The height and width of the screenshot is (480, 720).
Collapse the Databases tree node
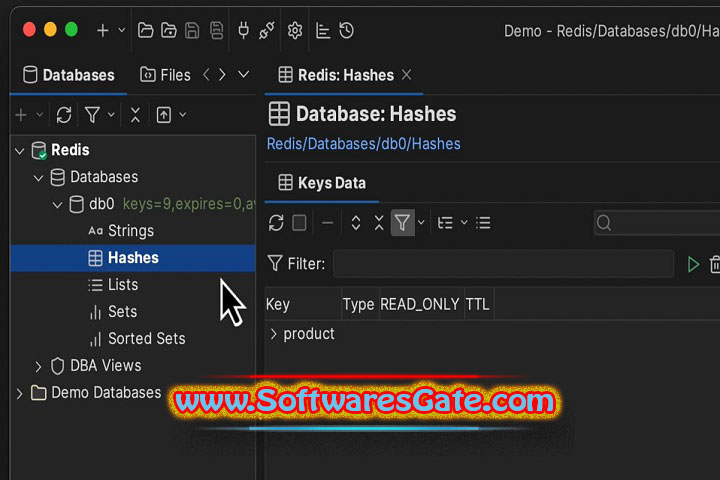39,178
